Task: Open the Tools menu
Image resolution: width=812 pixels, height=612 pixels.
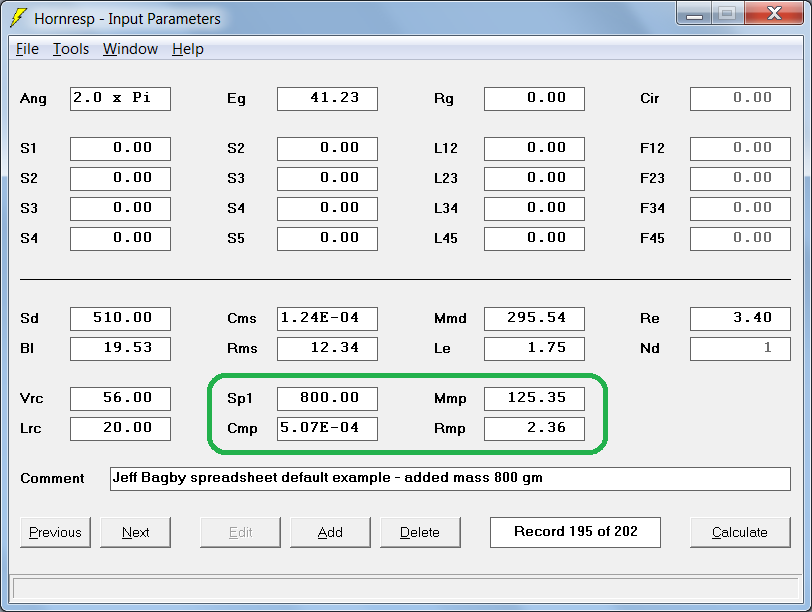Action: click(71, 49)
